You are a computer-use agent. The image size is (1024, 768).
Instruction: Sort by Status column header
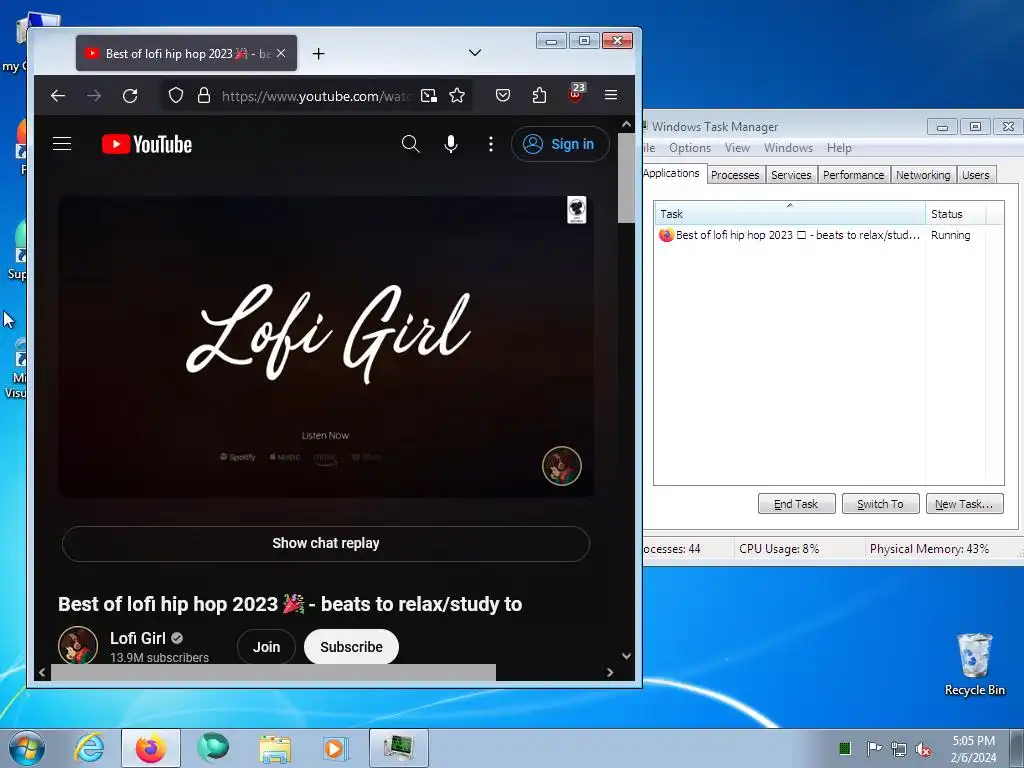957,214
